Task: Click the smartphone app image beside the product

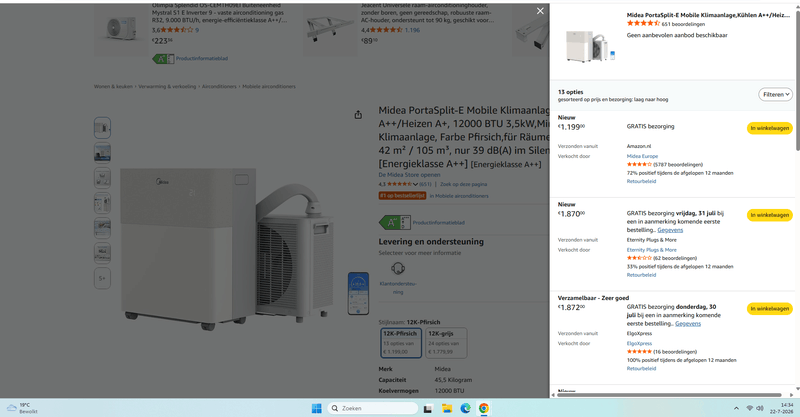Action: pyautogui.click(x=358, y=293)
